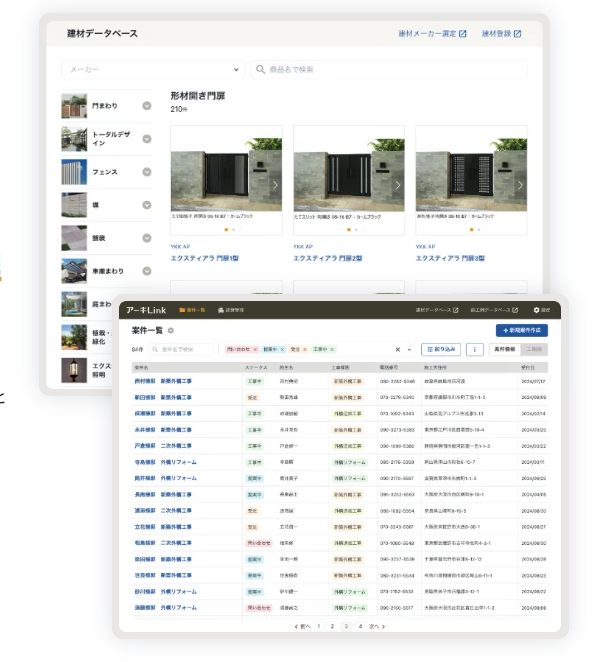This screenshot has height=662, width=599.
Task: Remove the 工事中 filter chip
Action: click(332, 349)
